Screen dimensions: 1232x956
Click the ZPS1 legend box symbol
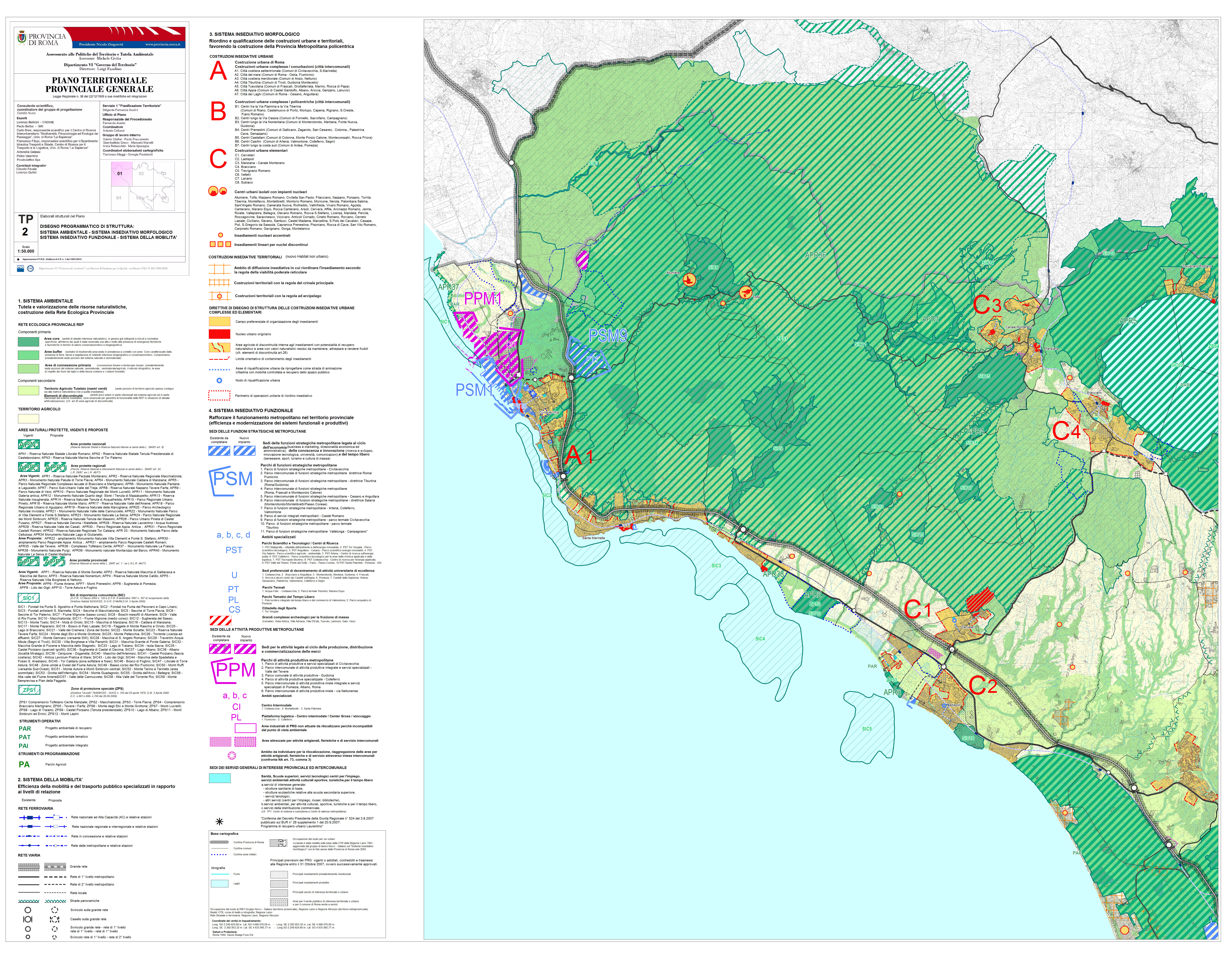pos(29,690)
